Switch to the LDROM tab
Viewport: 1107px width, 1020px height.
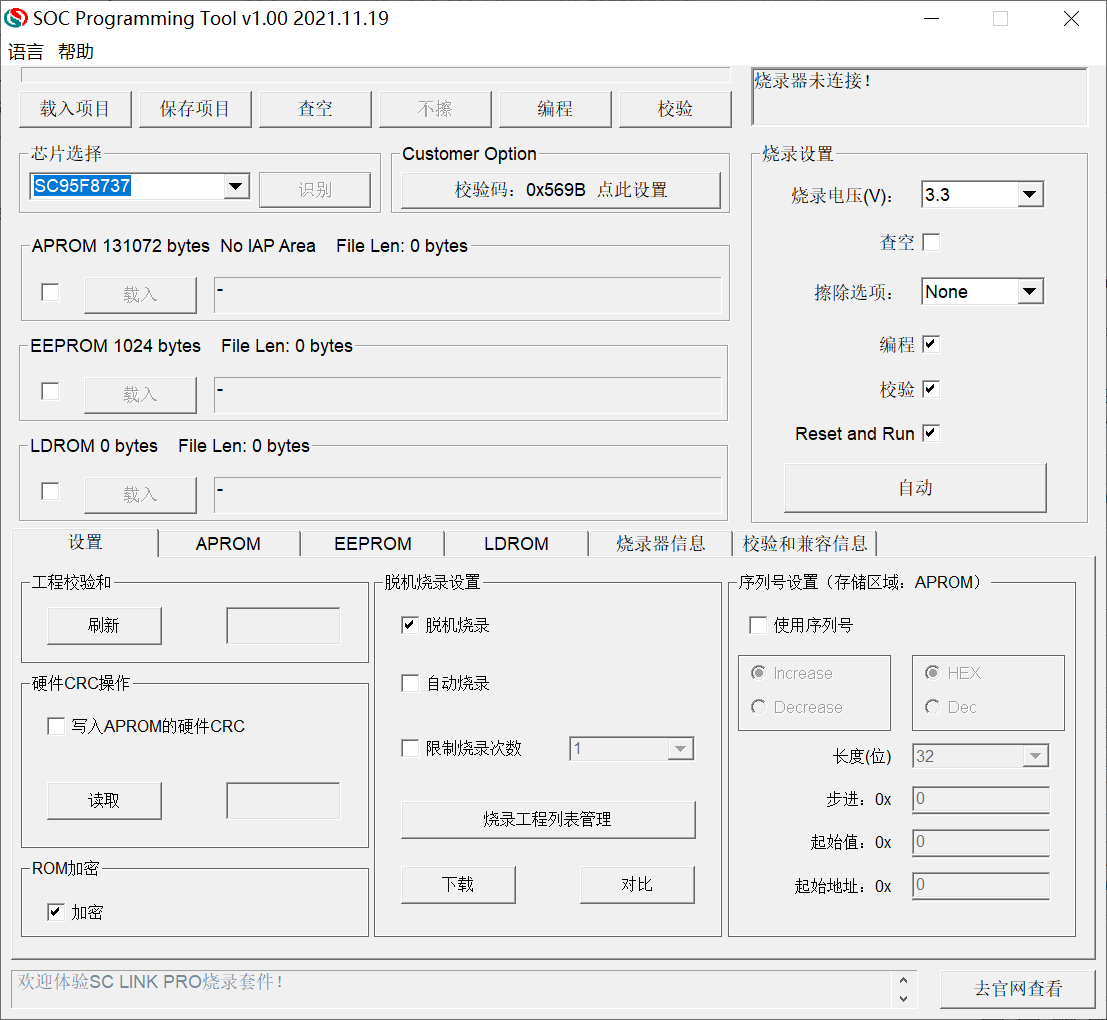[x=516, y=544]
